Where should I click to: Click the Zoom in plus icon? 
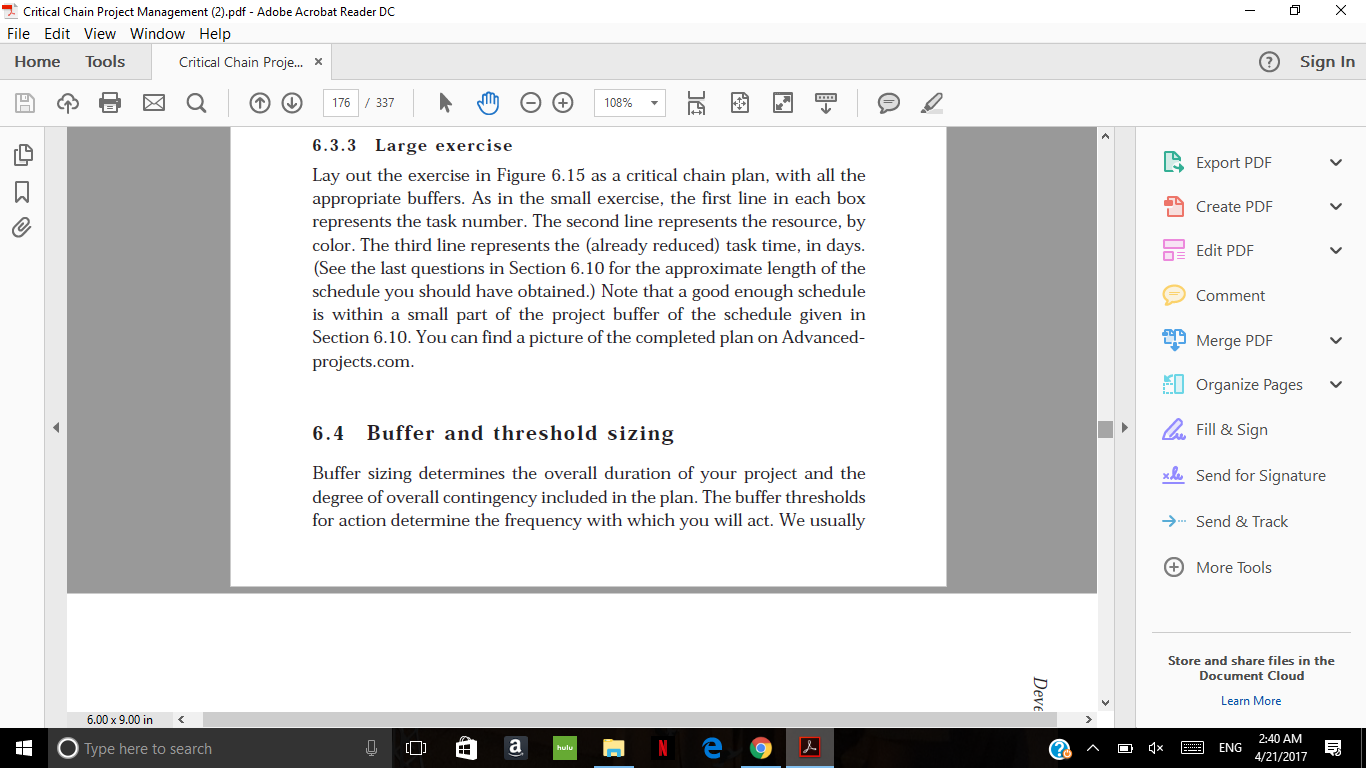[563, 103]
